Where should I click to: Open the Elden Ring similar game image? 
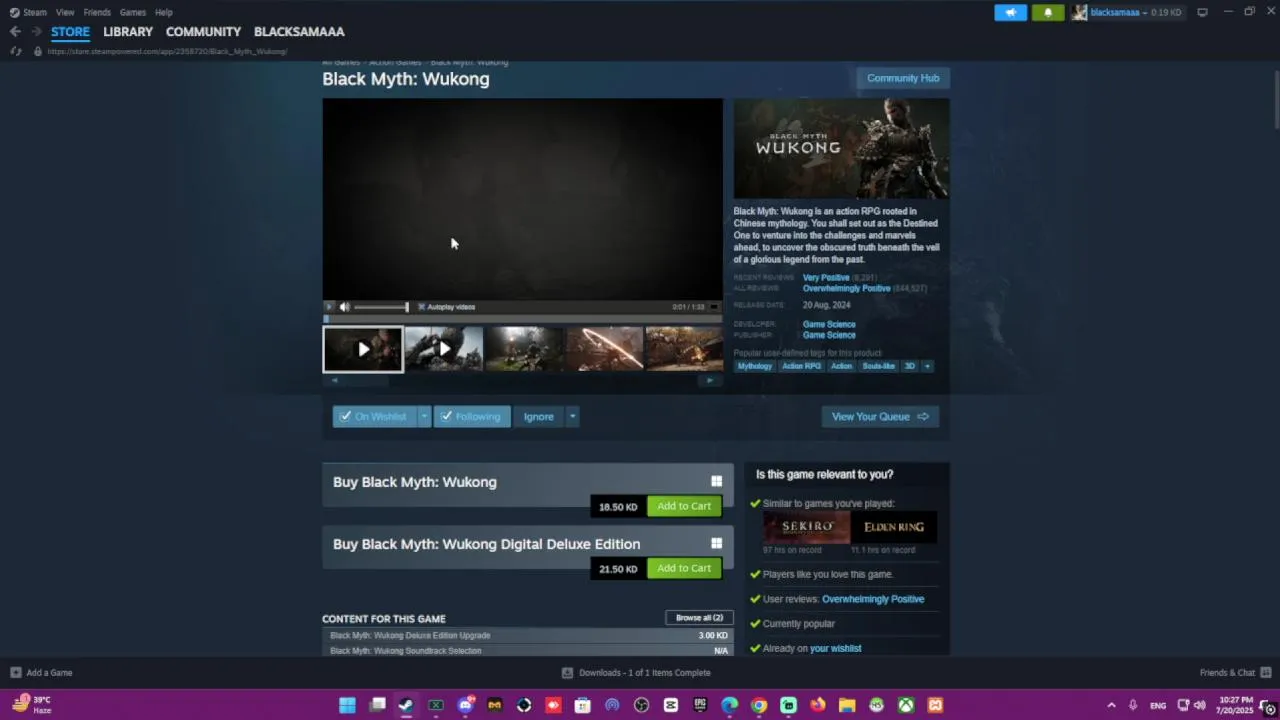[894, 527]
